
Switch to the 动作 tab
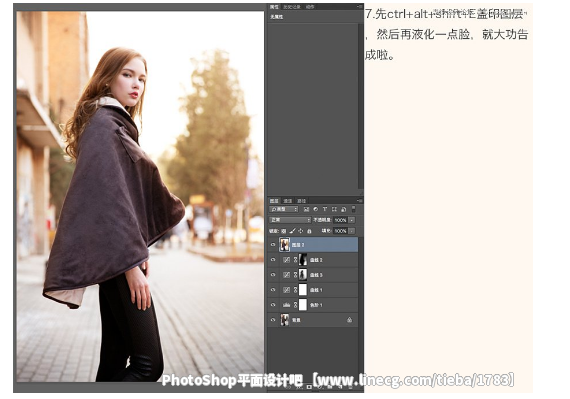pos(310,7)
